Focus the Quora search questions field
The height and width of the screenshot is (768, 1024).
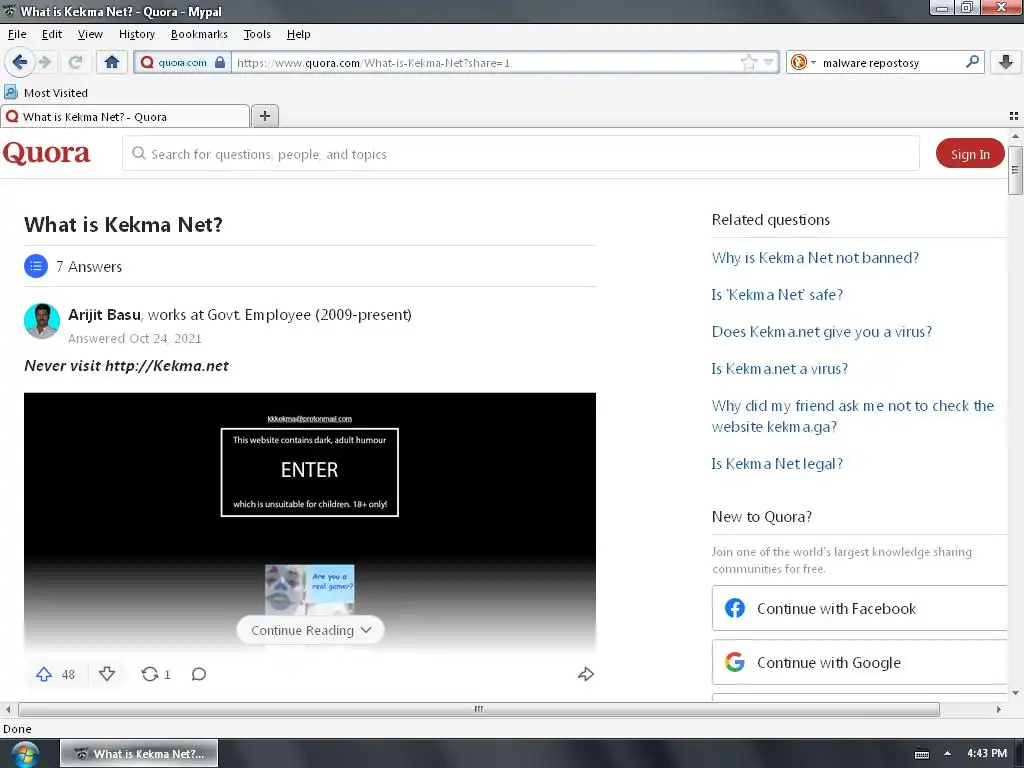(520, 153)
